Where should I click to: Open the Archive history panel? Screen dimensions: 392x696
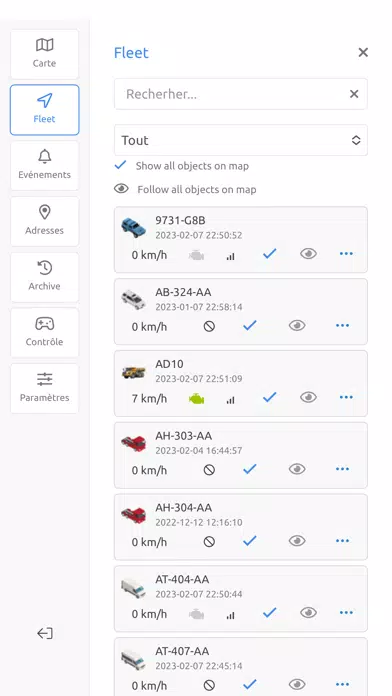[x=44, y=277]
